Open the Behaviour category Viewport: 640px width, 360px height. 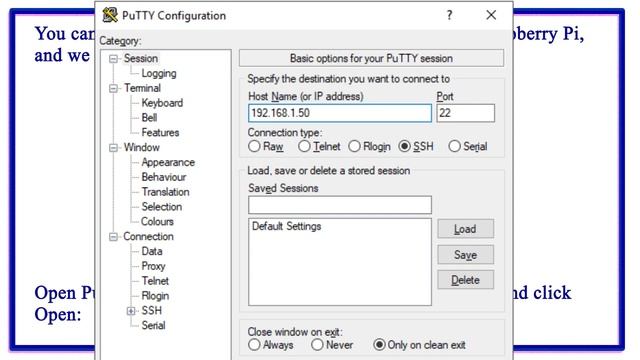164,177
